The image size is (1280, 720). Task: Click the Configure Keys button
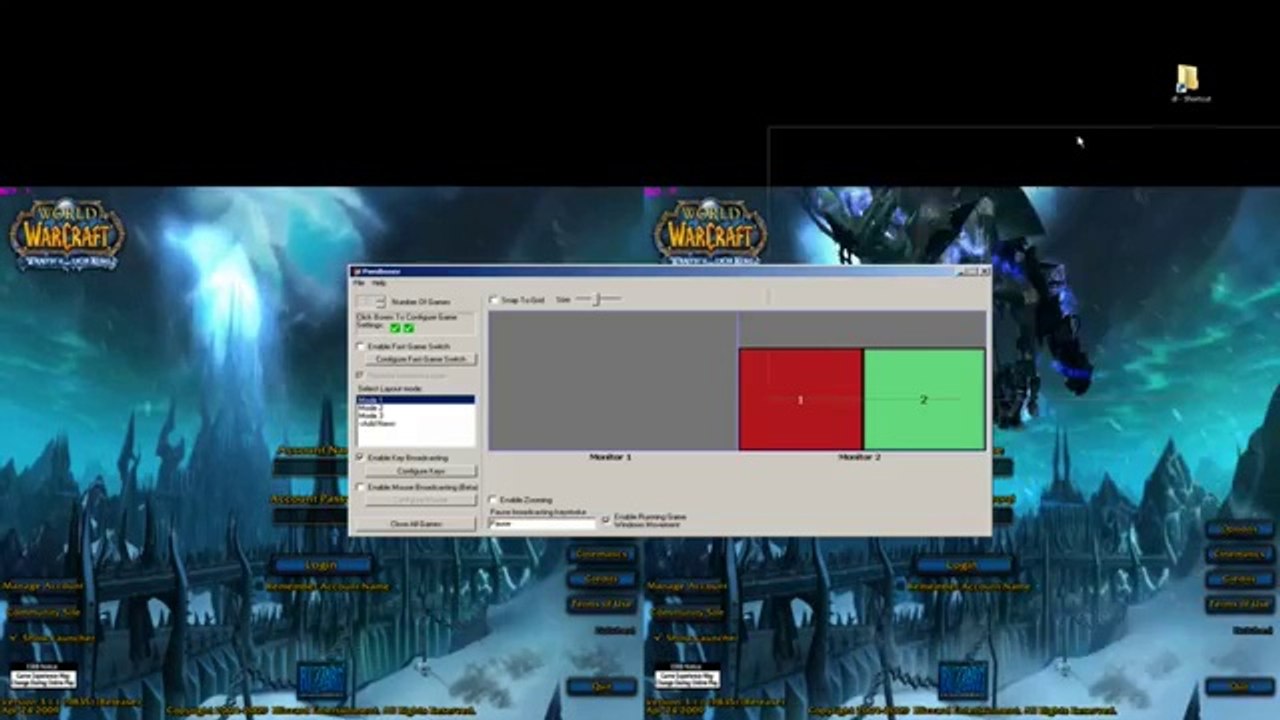click(x=421, y=471)
